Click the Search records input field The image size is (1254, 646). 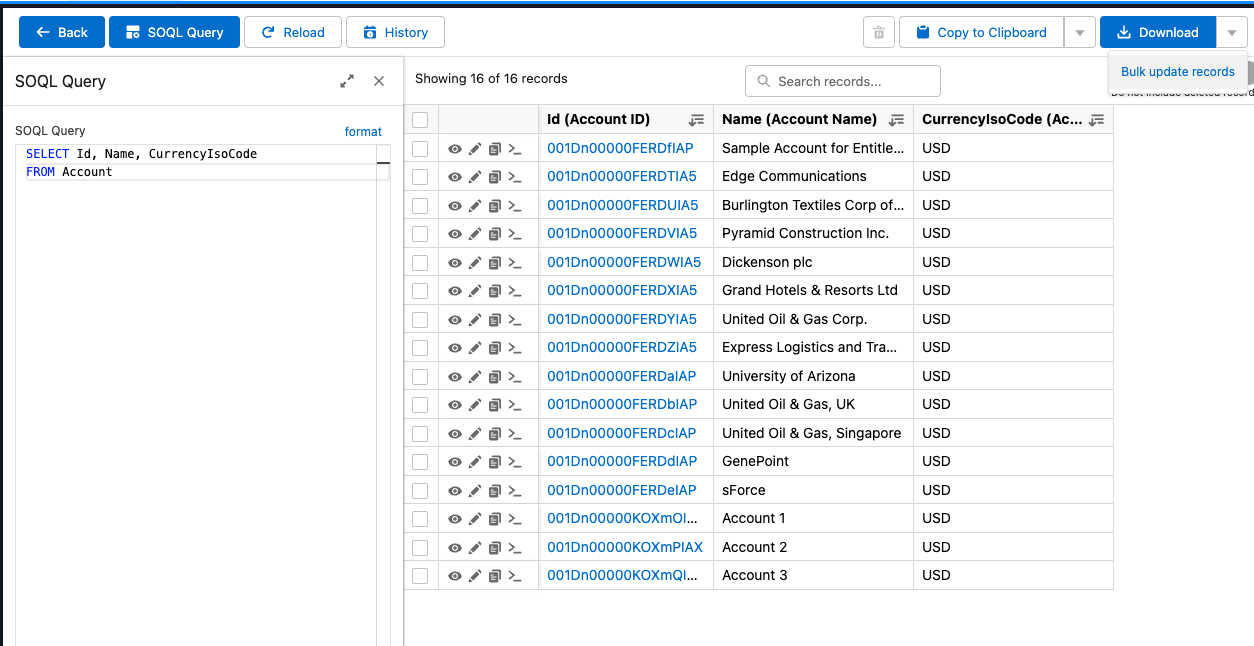coord(842,81)
